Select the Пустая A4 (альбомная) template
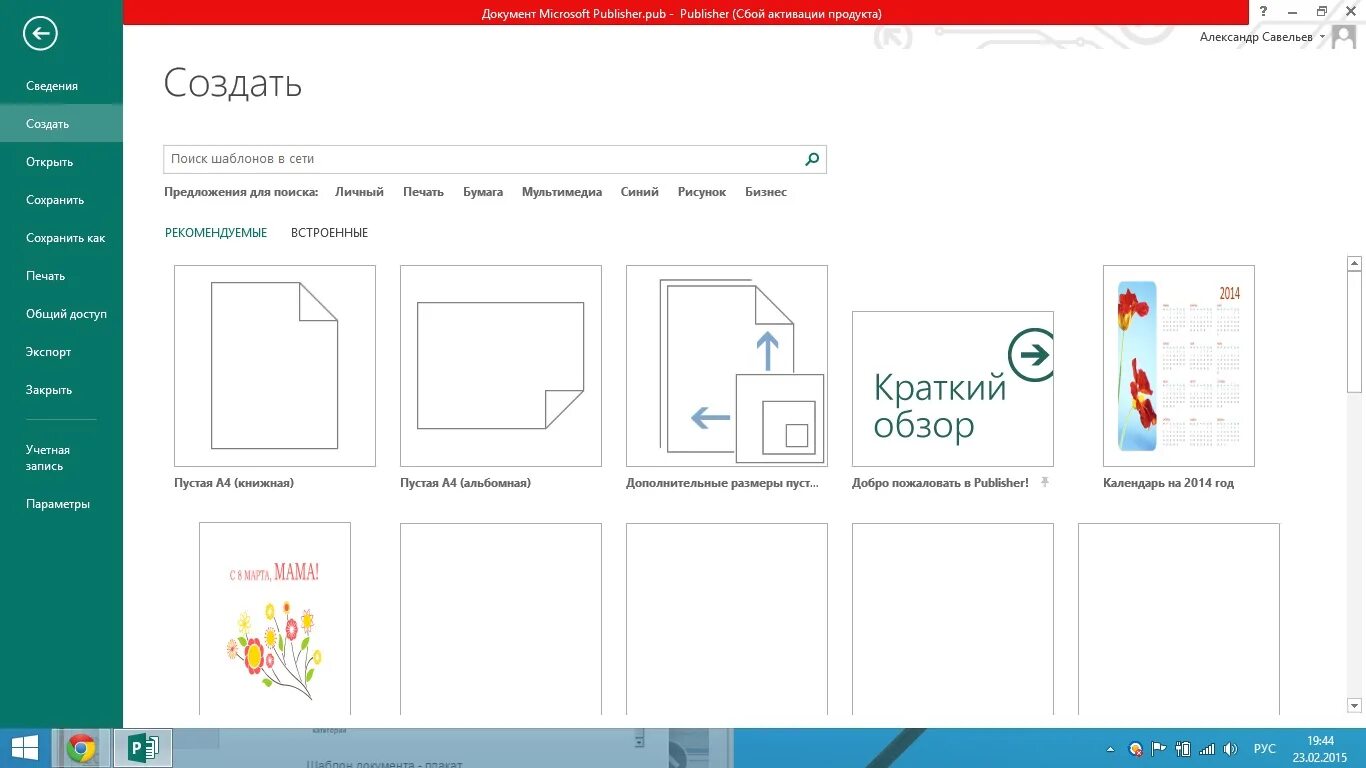 [501, 366]
